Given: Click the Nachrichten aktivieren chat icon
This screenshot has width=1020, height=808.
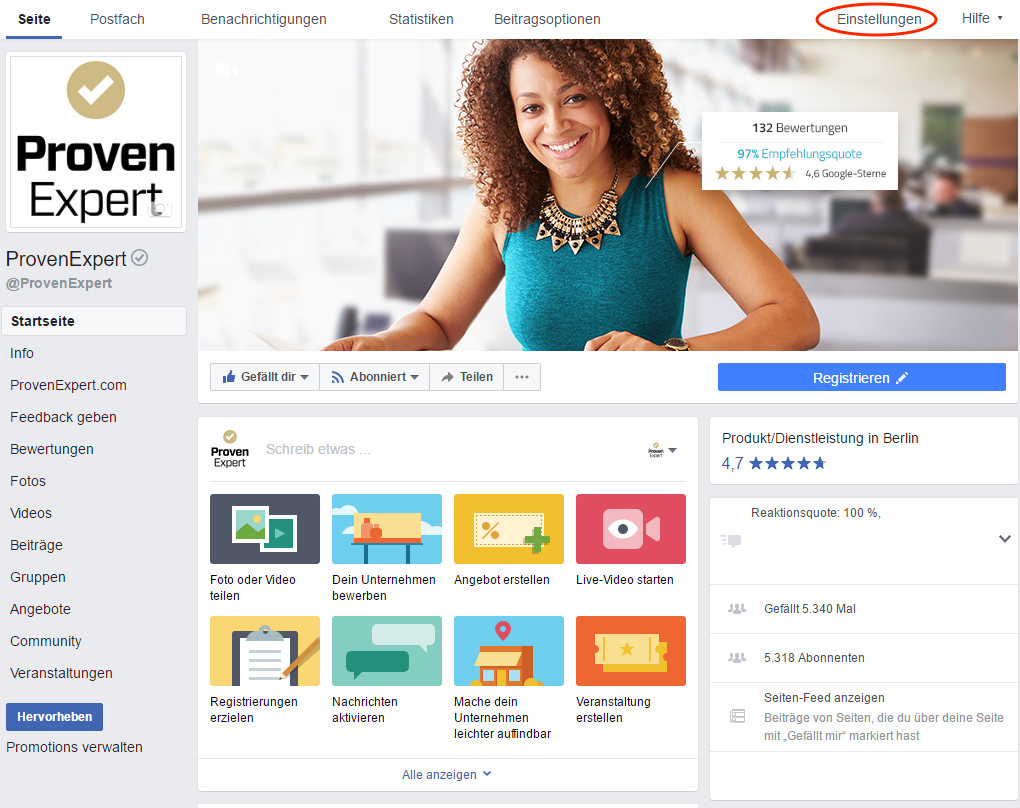Looking at the screenshot, I should (x=386, y=651).
